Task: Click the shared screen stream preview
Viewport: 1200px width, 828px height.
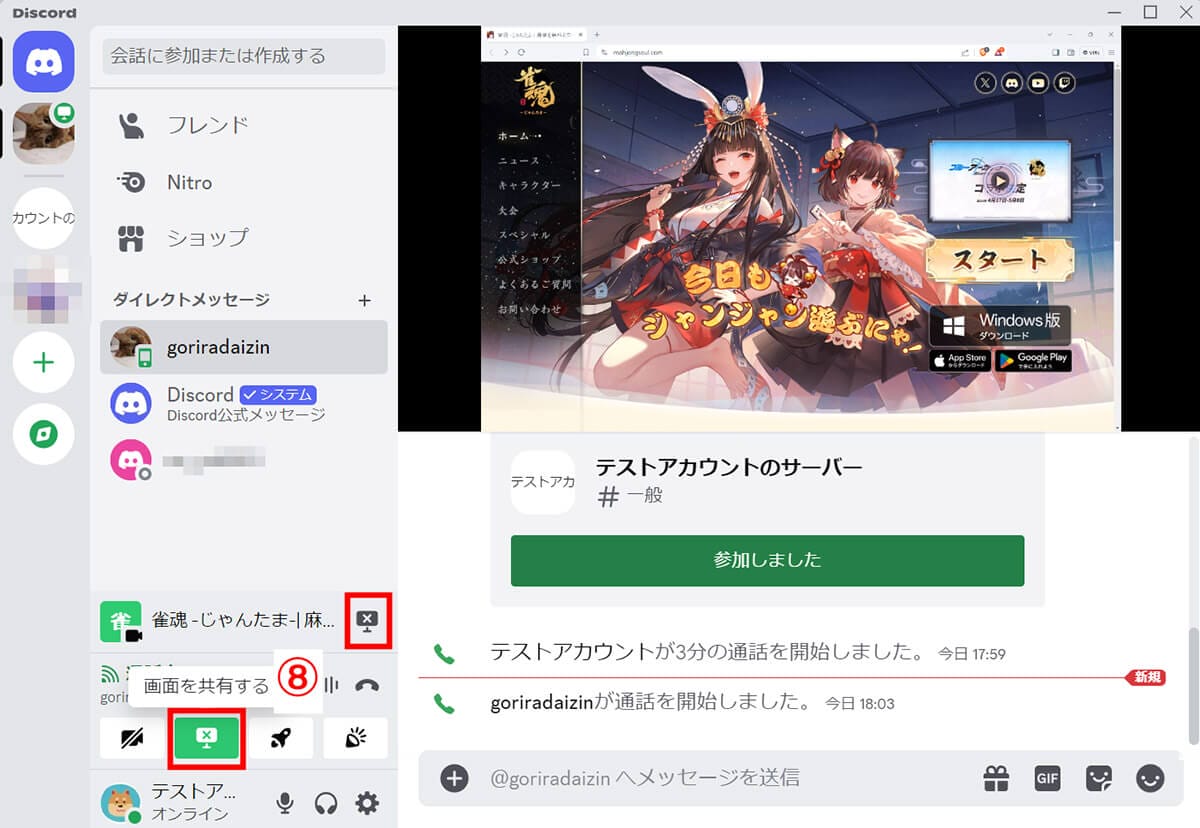Action: 801,228
